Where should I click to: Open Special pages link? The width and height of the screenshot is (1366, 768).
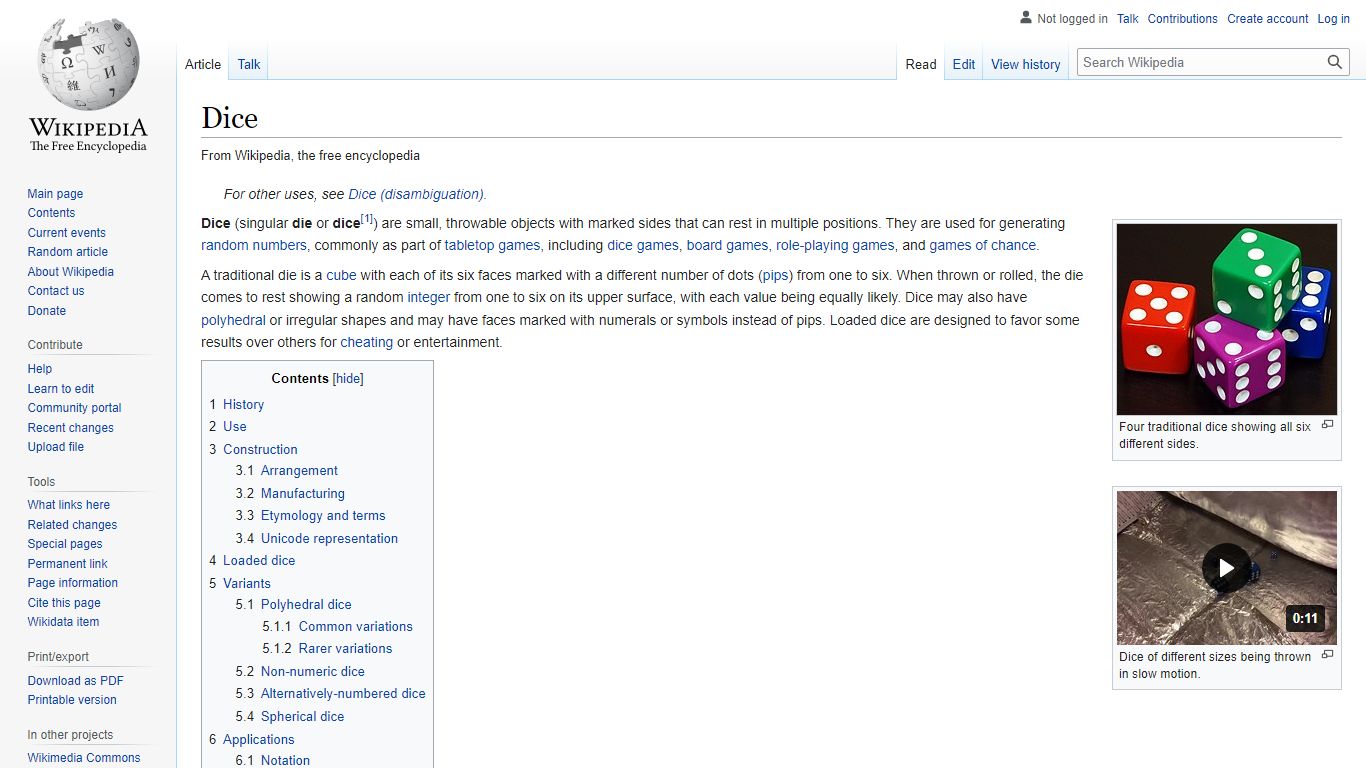[65, 544]
